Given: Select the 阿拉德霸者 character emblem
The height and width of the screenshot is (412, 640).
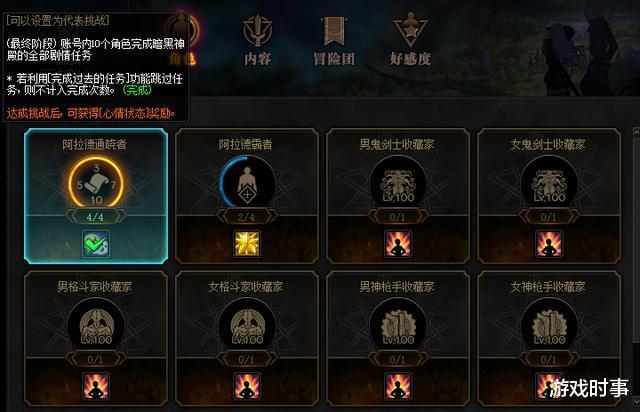Looking at the screenshot, I should (x=247, y=183).
